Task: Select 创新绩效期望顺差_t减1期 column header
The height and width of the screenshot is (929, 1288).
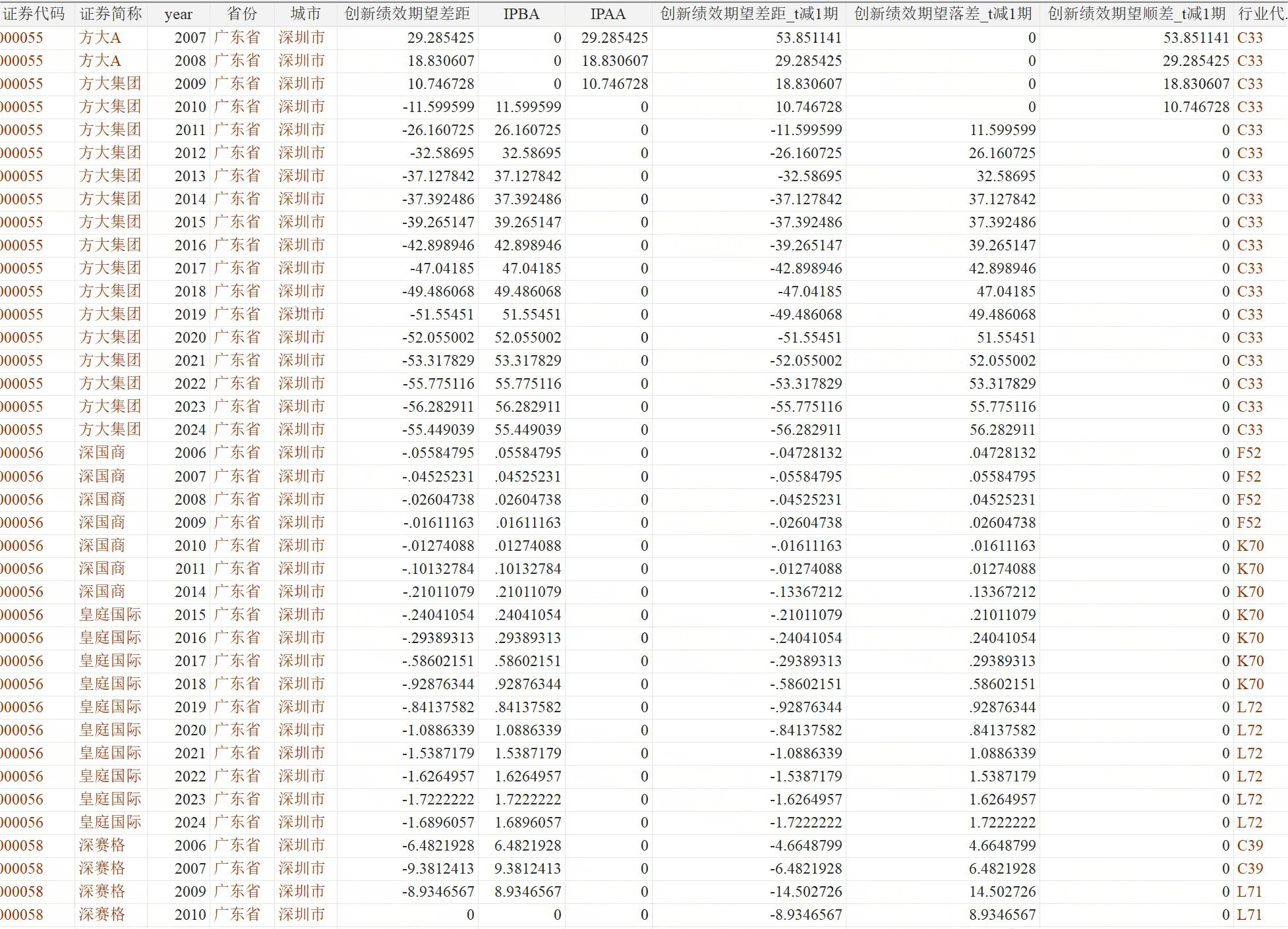Action: point(1136,14)
